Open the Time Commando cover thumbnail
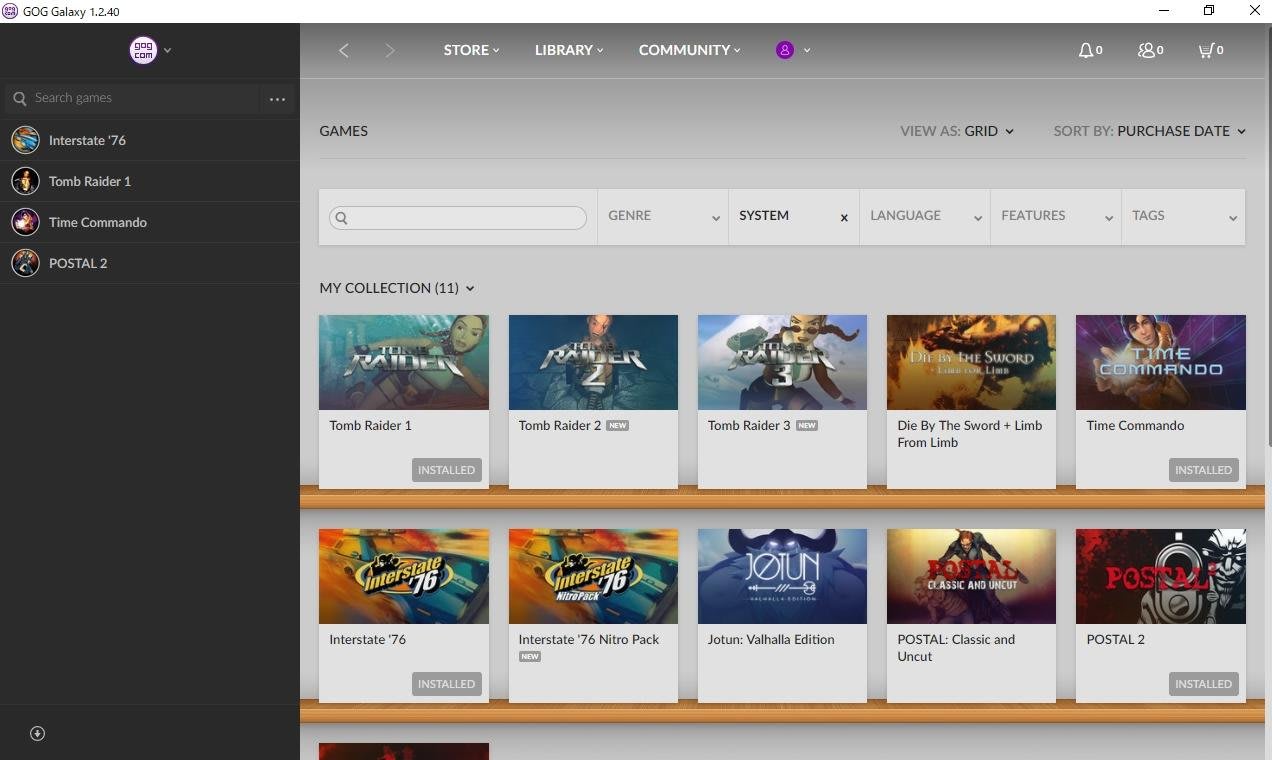The image size is (1272, 760). pos(1161,362)
